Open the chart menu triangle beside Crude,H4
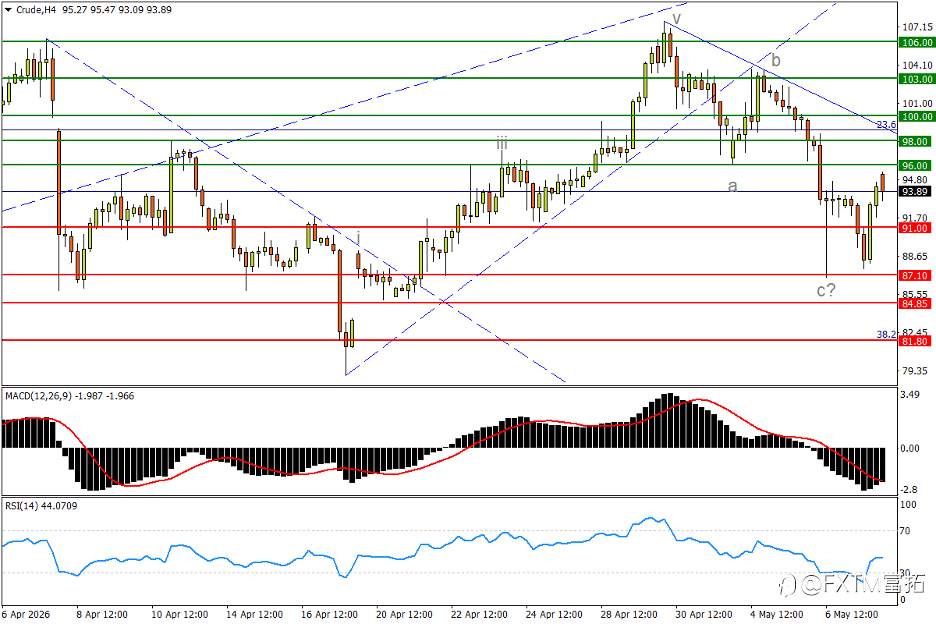936x624 pixels. [x=8, y=10]
